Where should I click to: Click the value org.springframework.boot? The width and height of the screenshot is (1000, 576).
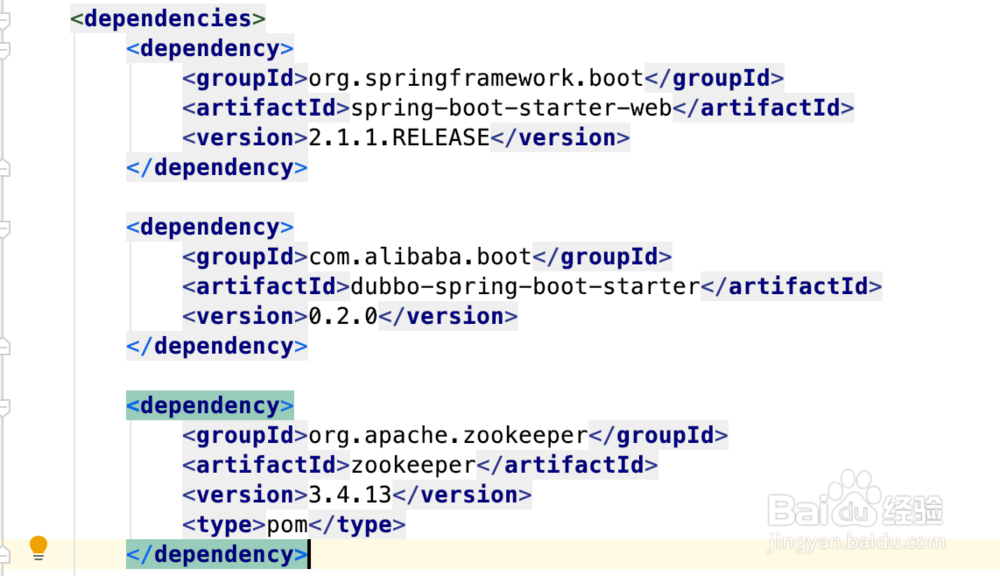[476, 78]
